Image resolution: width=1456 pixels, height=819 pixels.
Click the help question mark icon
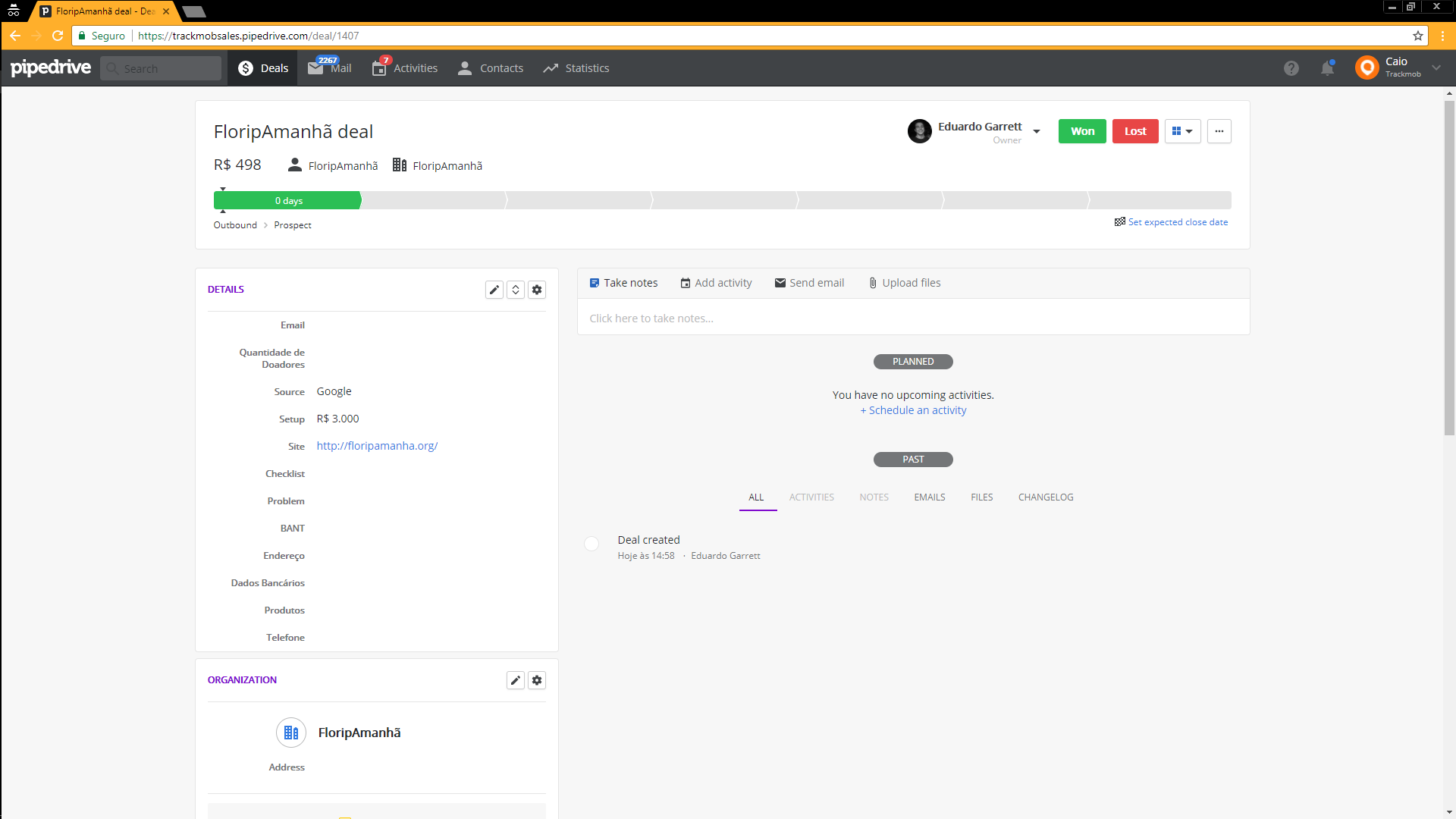[1291, 68]
